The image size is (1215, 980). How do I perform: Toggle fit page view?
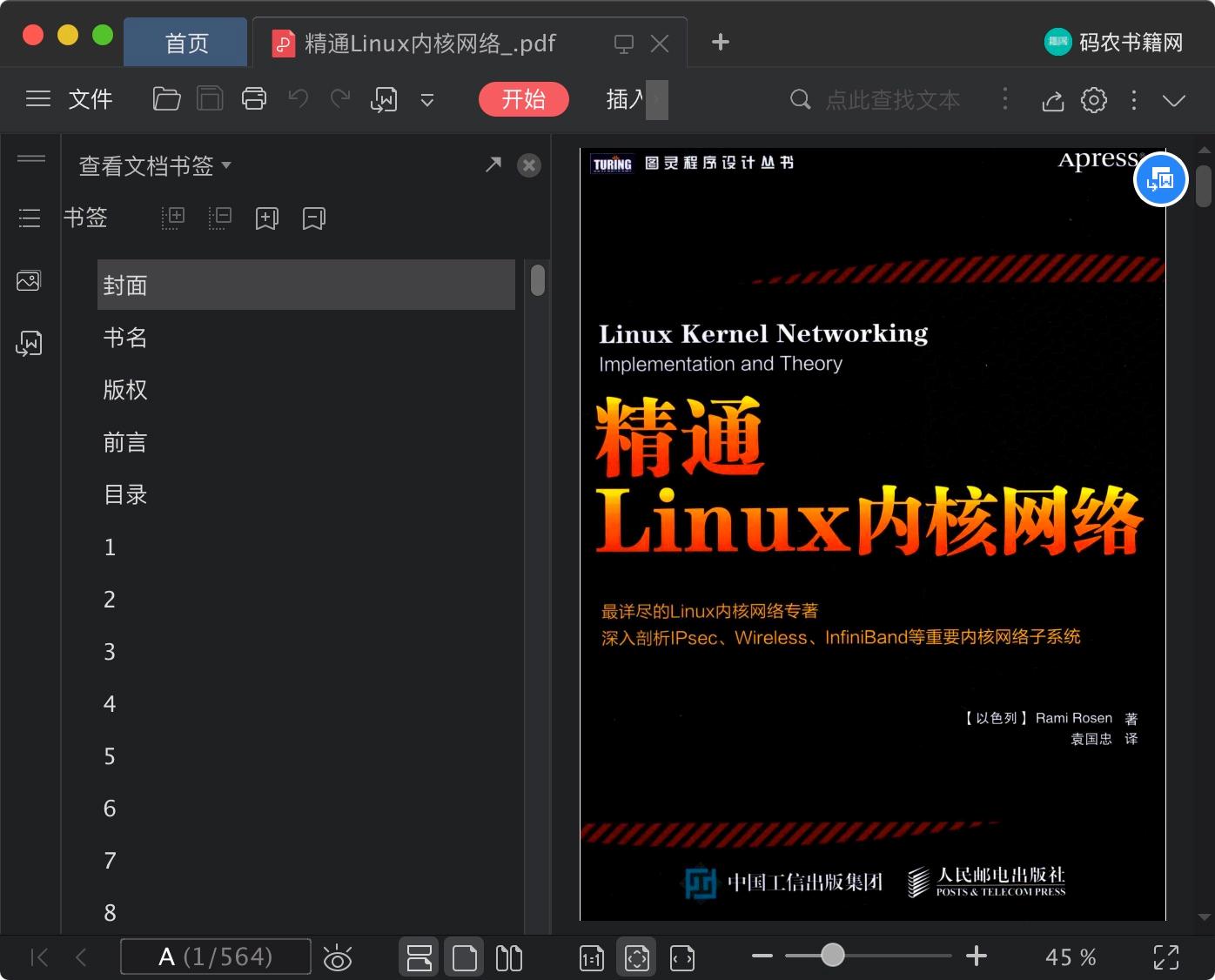(x=637, y=957)
